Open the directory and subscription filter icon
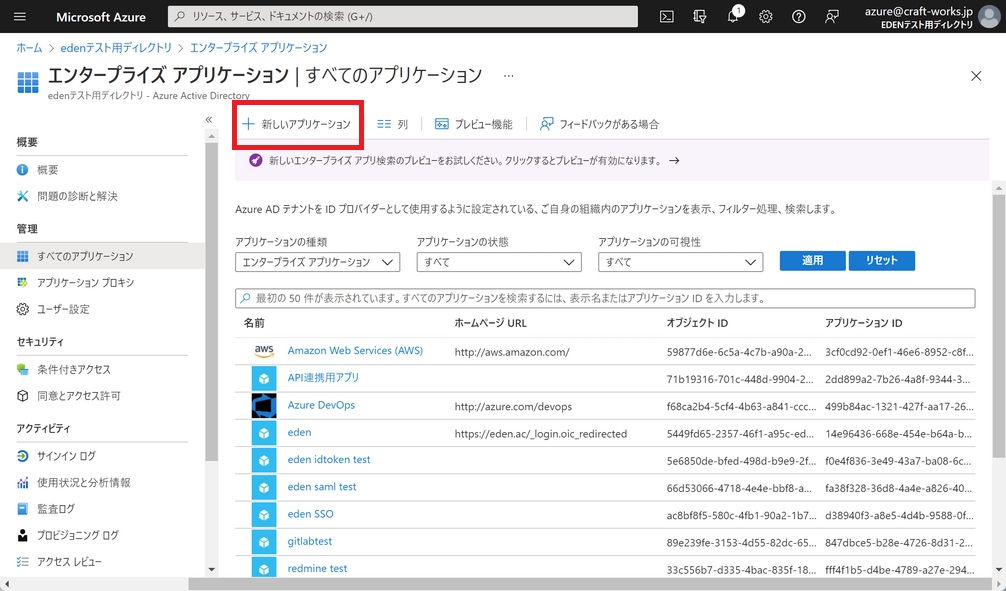The width and height of the screenshot is (1006, 591). pyautogui.click(x=700, y=17)
